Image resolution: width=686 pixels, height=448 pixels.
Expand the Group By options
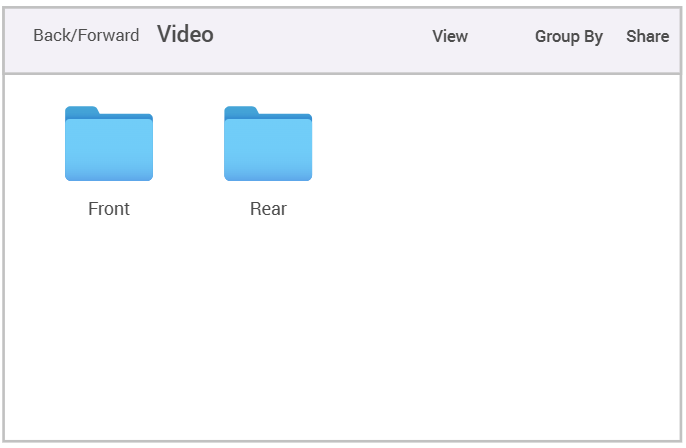[569, 36]
